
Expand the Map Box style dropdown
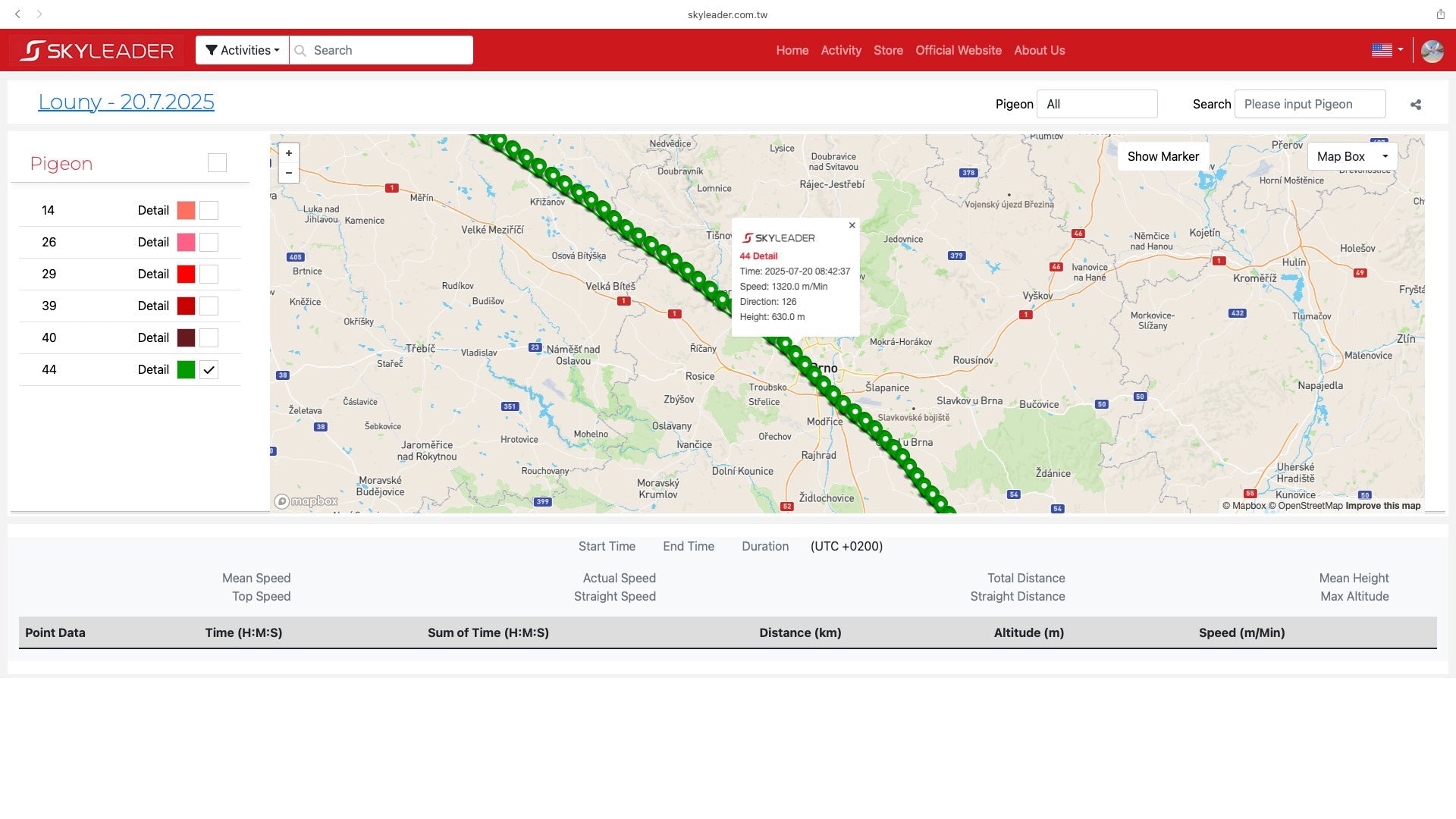pos(1352,156)
